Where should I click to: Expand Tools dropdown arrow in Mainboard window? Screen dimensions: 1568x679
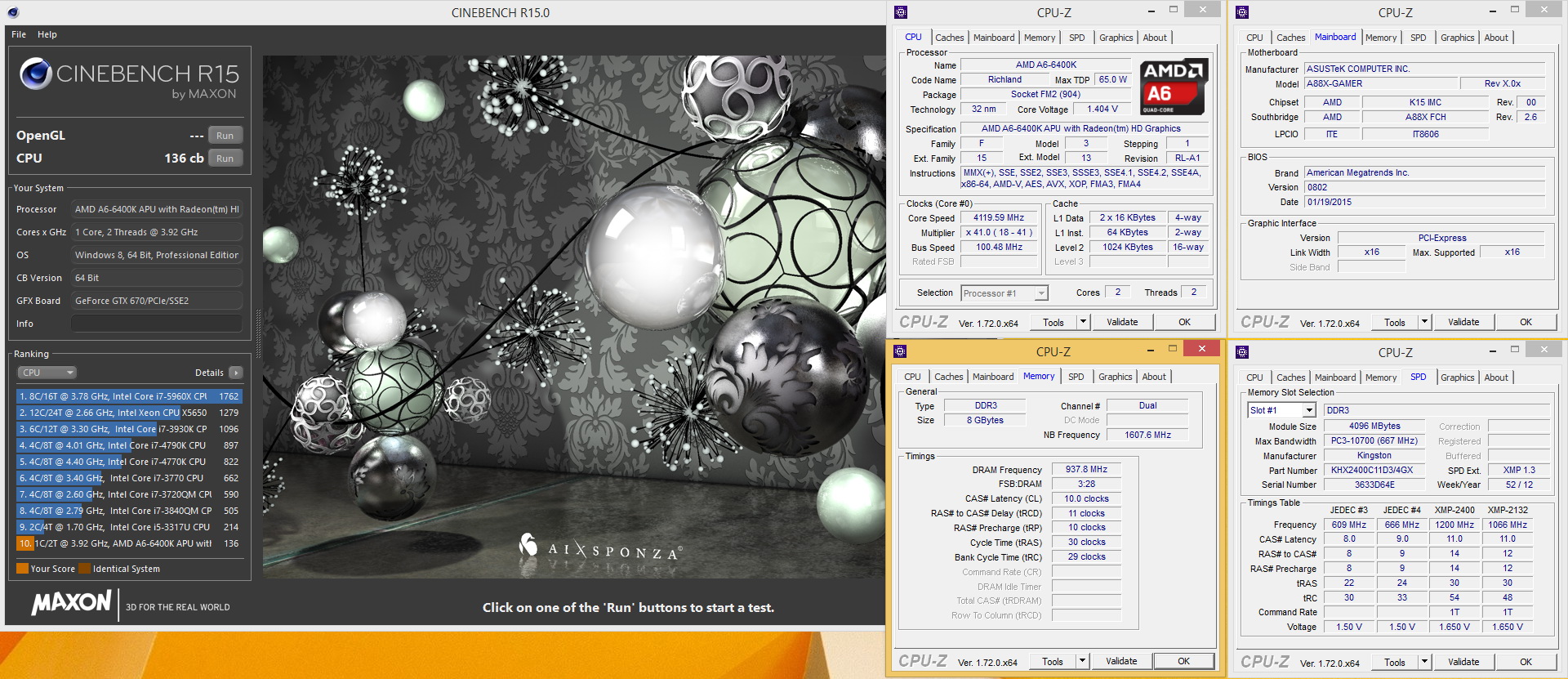(x=1424, y=322)
